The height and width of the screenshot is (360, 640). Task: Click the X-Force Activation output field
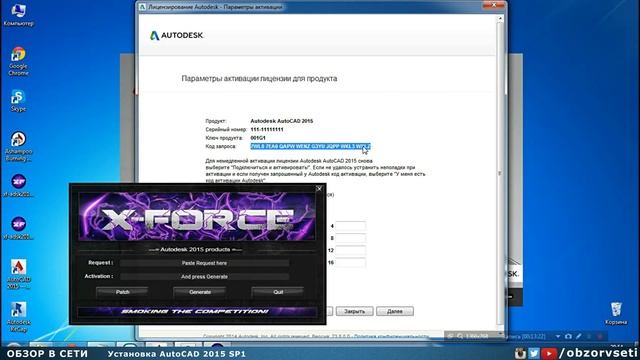(x=204, y=277)
